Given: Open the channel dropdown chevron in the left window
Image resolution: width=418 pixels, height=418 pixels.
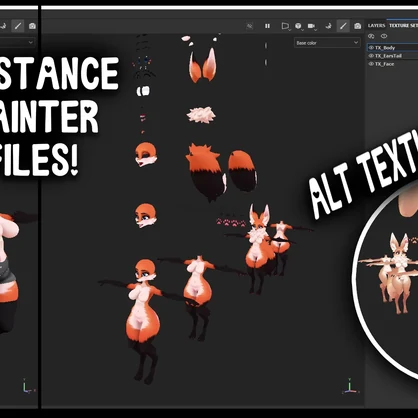Looking at the screenshot, I should (x=30, y=42).
